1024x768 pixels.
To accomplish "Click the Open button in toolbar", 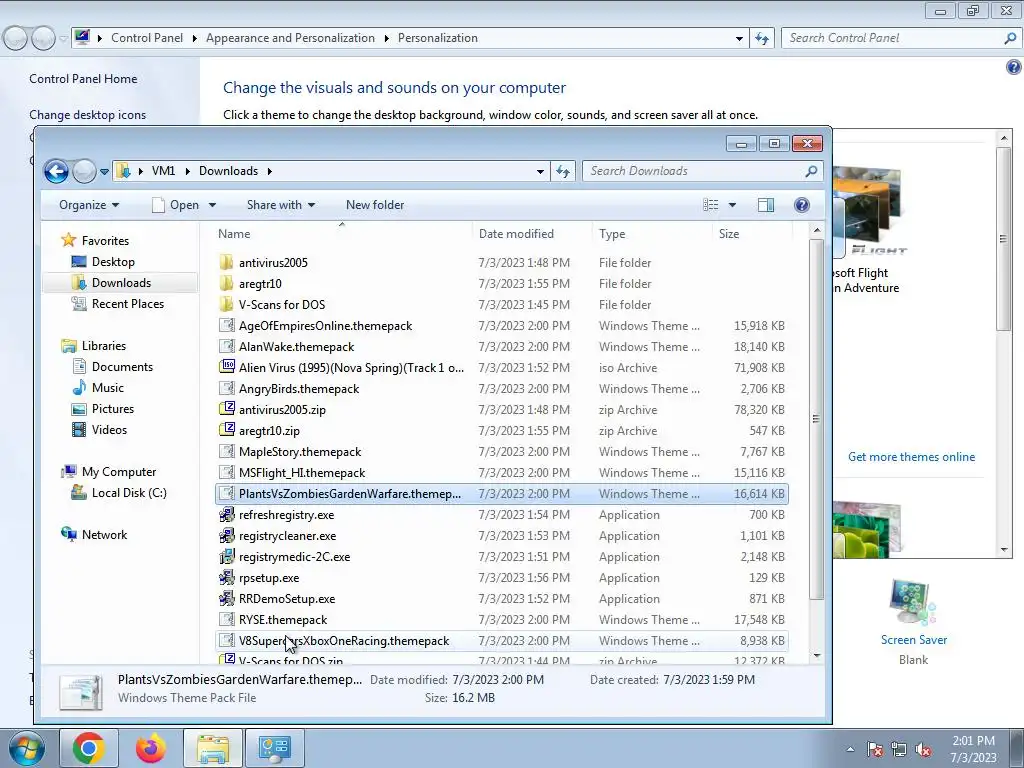I will click(x=176, y=205).
